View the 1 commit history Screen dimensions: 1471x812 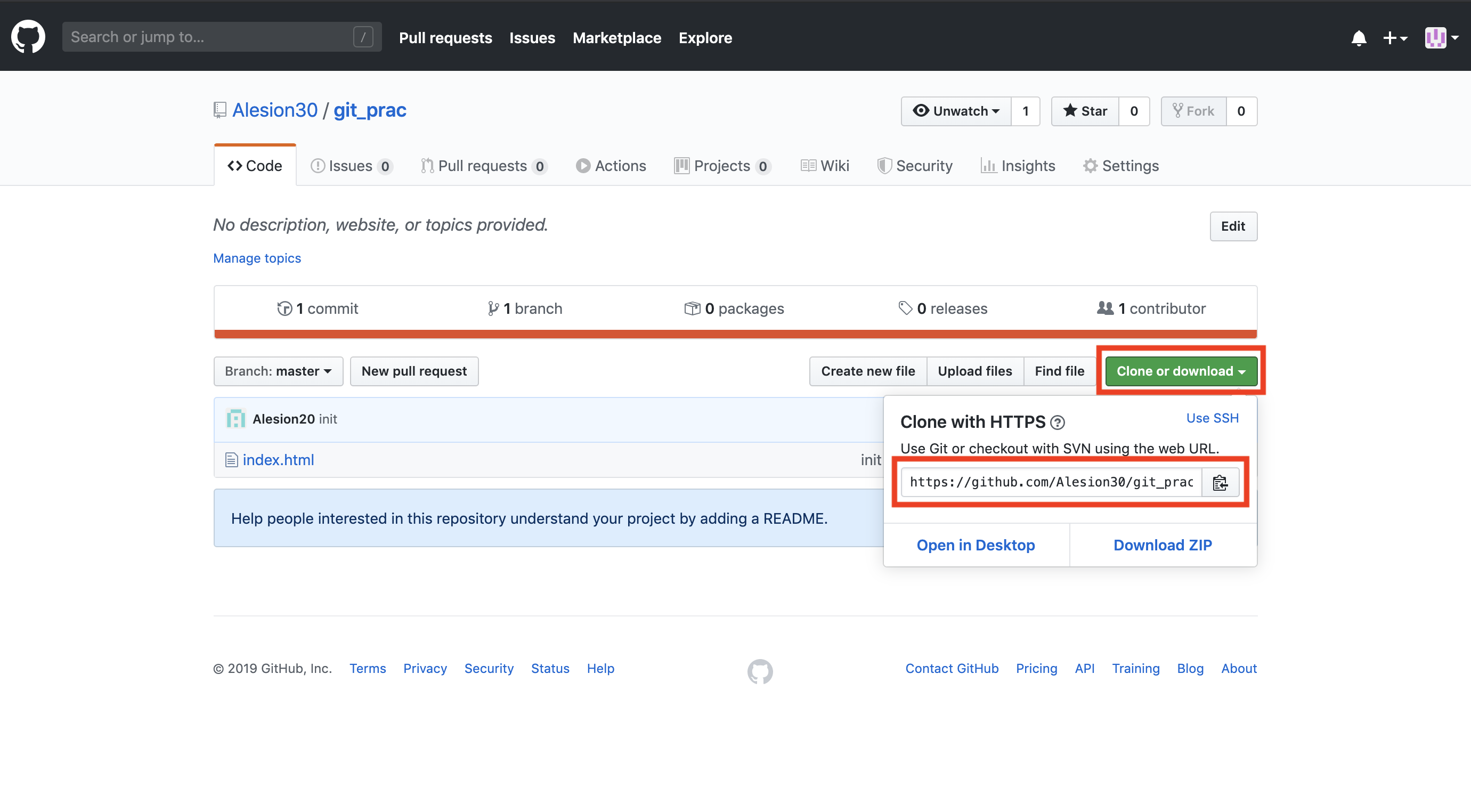click(x=318, y=308)
